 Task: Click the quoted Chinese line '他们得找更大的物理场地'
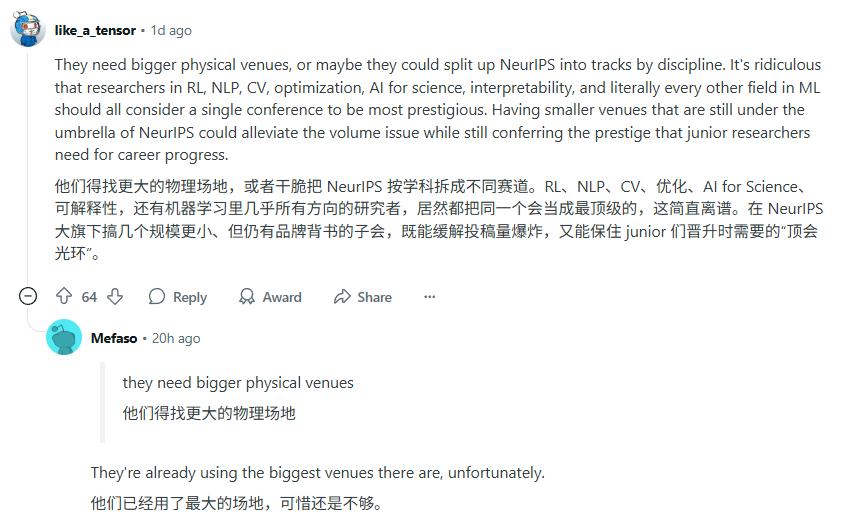(209, 414)
